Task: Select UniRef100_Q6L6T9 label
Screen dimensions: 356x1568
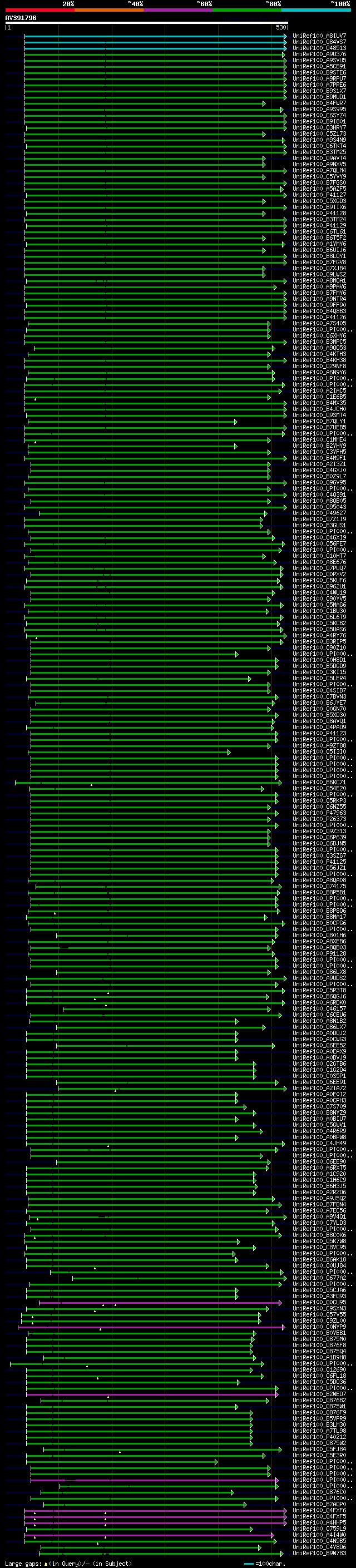Action: (x=319, y=617)
